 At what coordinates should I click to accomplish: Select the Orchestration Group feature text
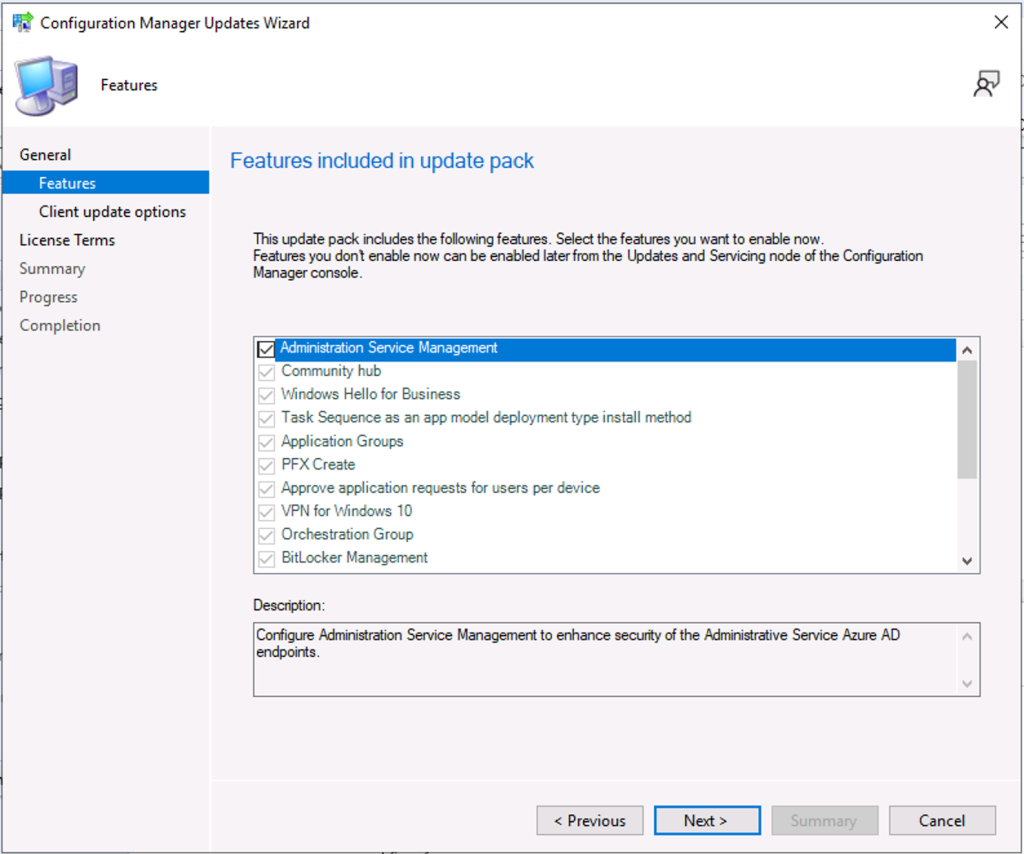point(347,534)
